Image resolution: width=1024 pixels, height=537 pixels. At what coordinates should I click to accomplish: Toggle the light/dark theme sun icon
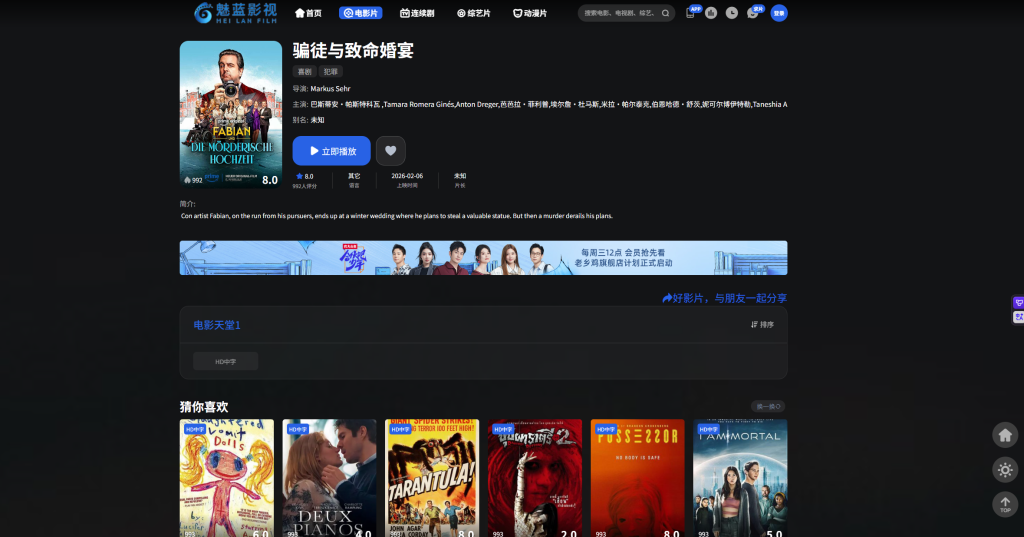pyautogui.click(x=1005, y=470)
